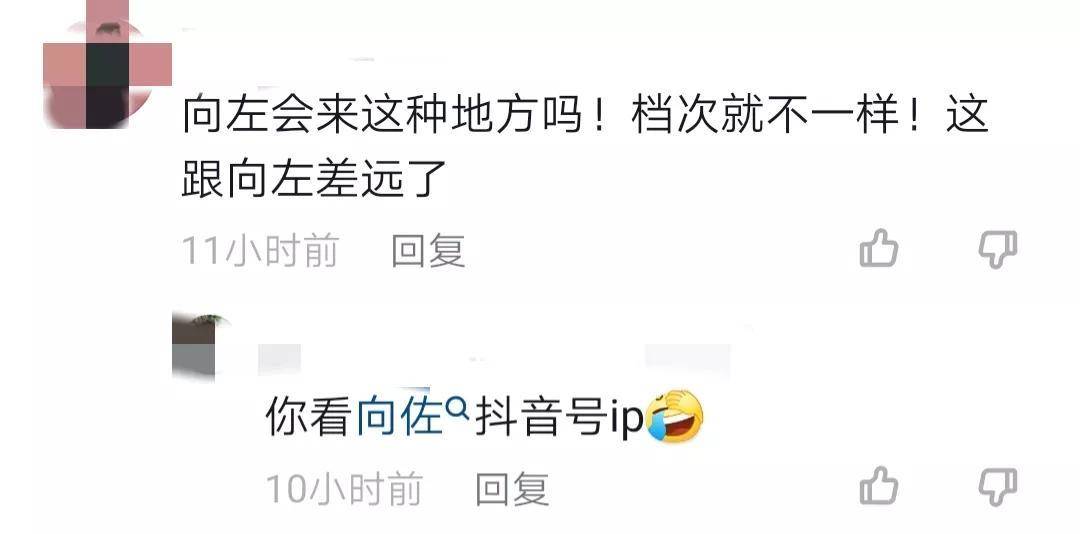Click the text 抖音号ip in the reply
The image size is (1080, 534).
(559, 416)
